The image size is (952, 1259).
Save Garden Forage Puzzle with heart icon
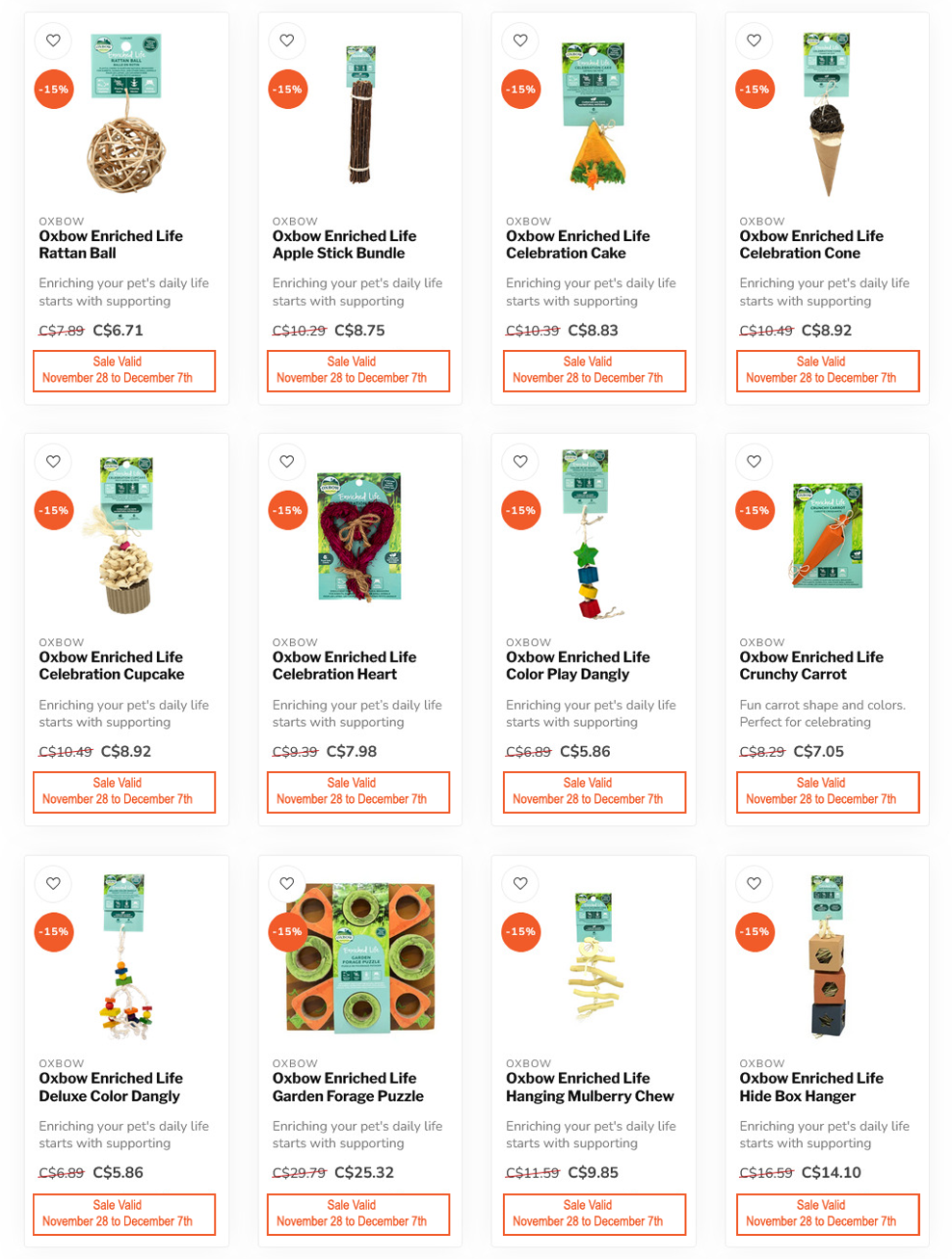pyautogui.click(x=287, y=883)
